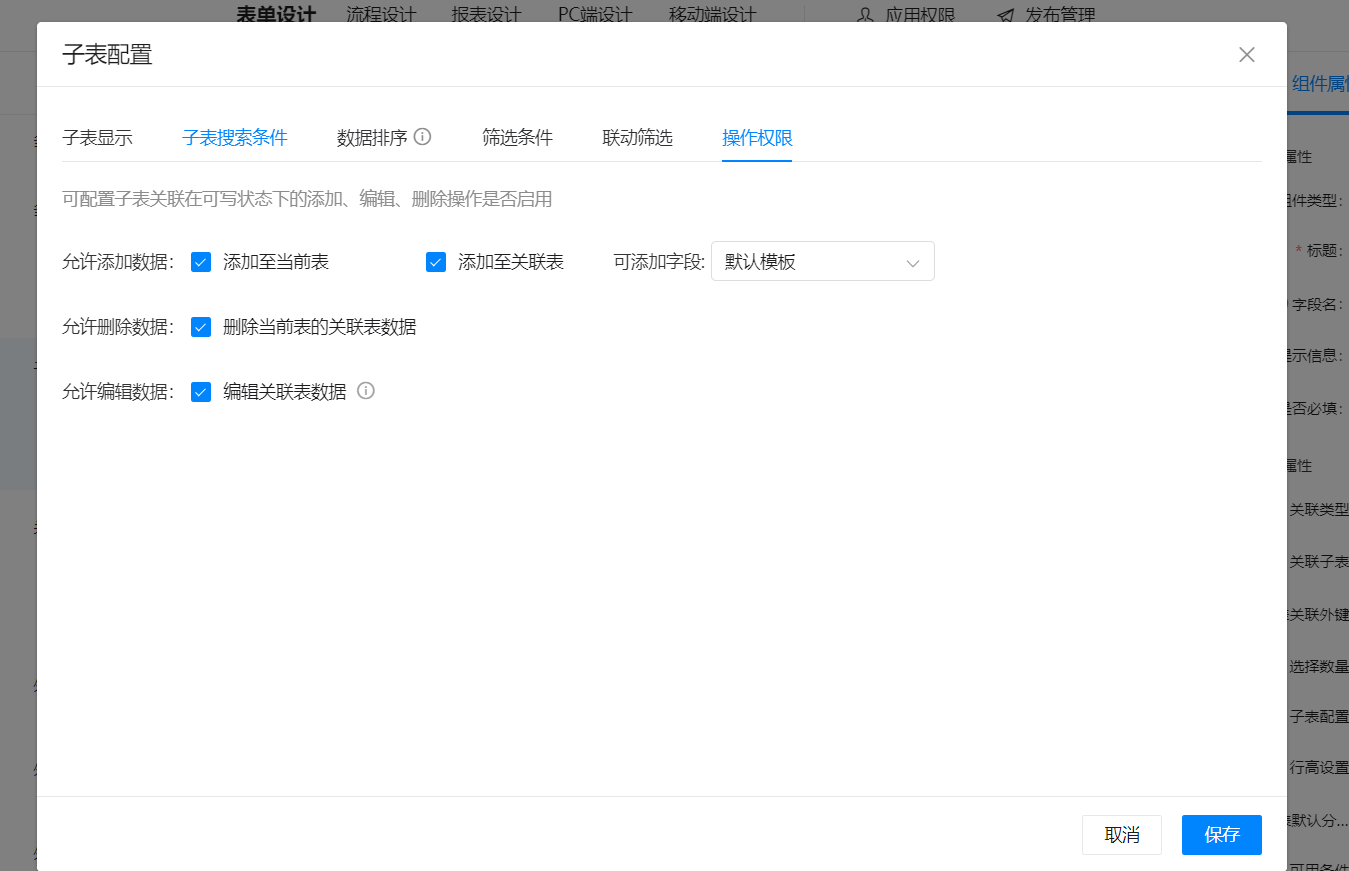
Task: Click 发布管理 text in background top bar
Action: (x=1060, y=15)
